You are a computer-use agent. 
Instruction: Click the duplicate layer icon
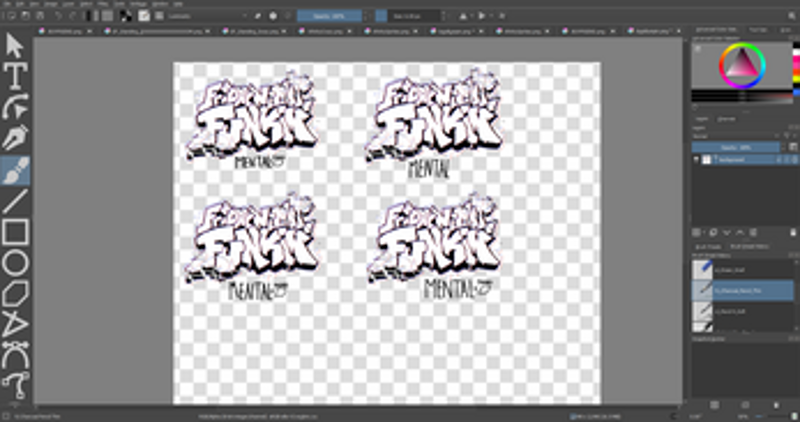pos(713,233)
